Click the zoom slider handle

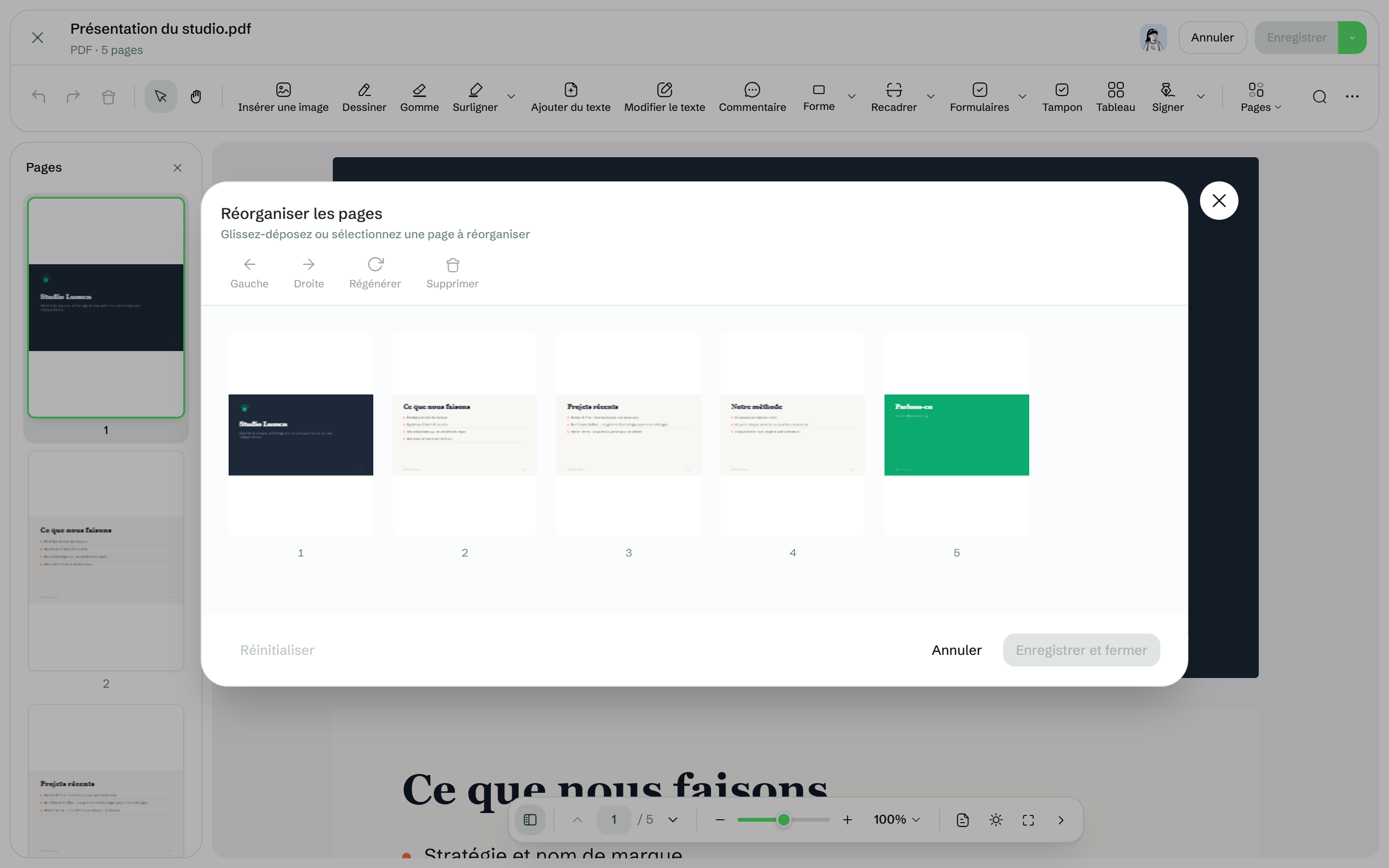tap(783, 820)
